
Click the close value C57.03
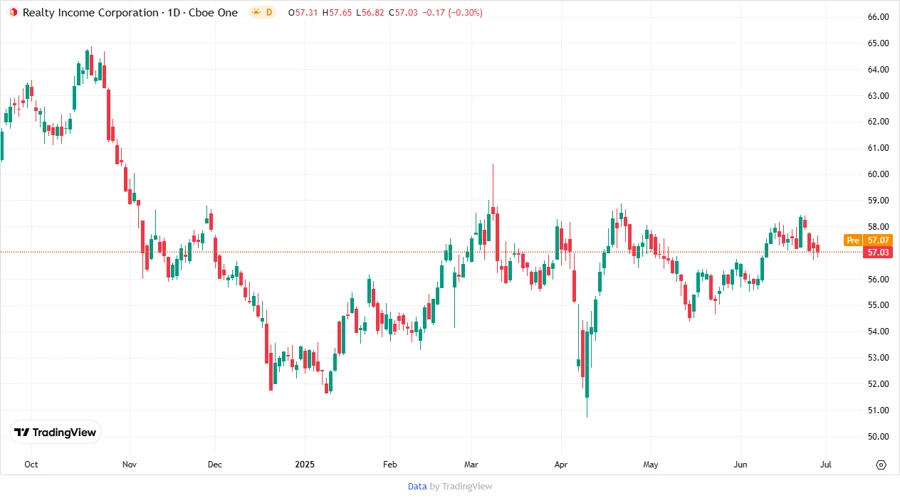403,13
